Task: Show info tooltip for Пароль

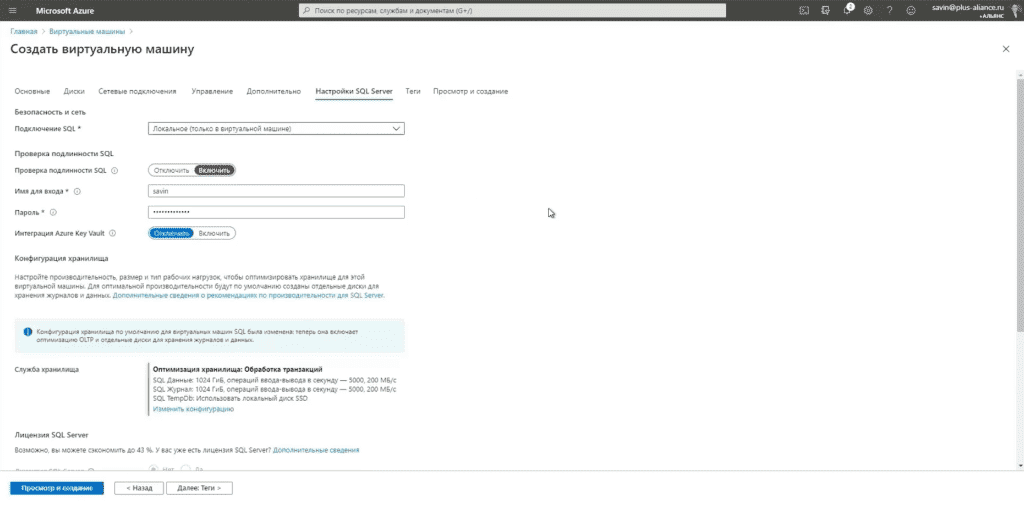Action: point(54,212)
